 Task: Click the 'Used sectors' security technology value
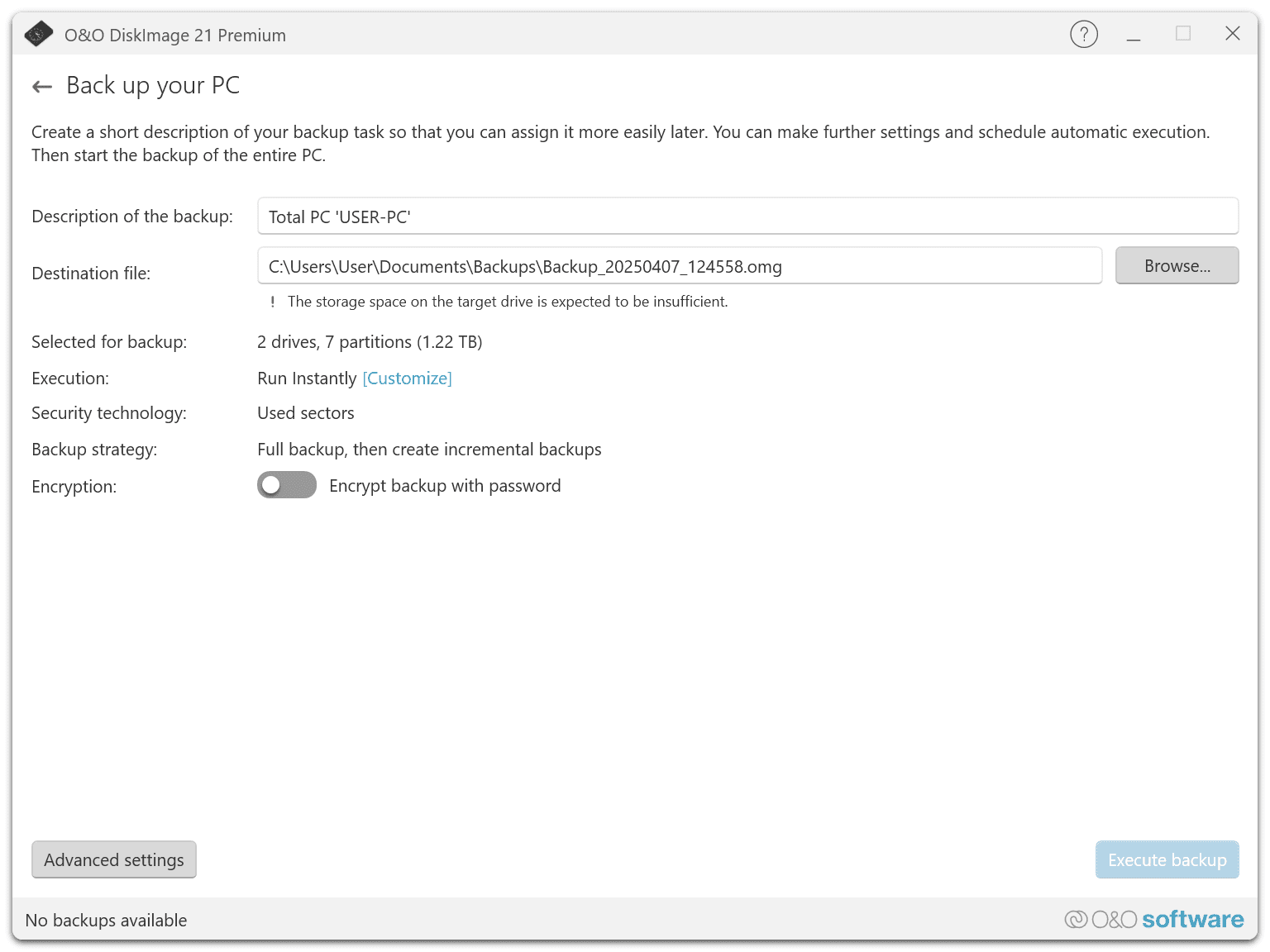click(306, 413)
